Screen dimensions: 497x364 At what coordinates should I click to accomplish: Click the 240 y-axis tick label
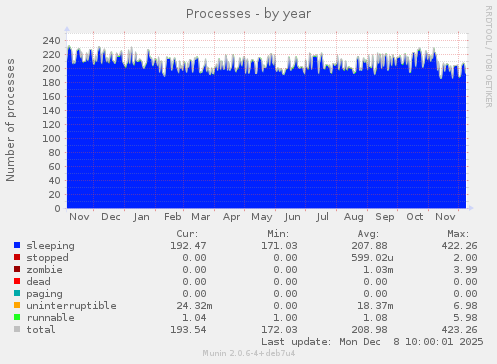pos(51,41)
